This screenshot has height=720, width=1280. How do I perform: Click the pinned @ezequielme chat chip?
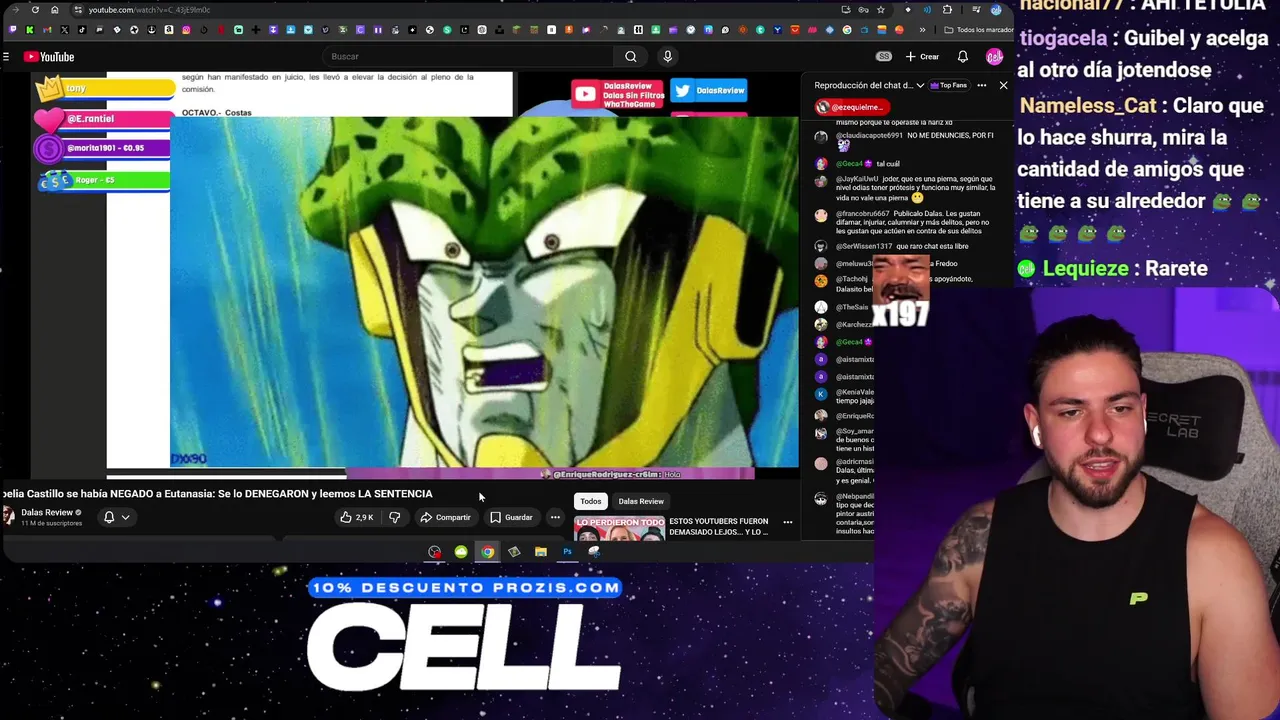851,107
